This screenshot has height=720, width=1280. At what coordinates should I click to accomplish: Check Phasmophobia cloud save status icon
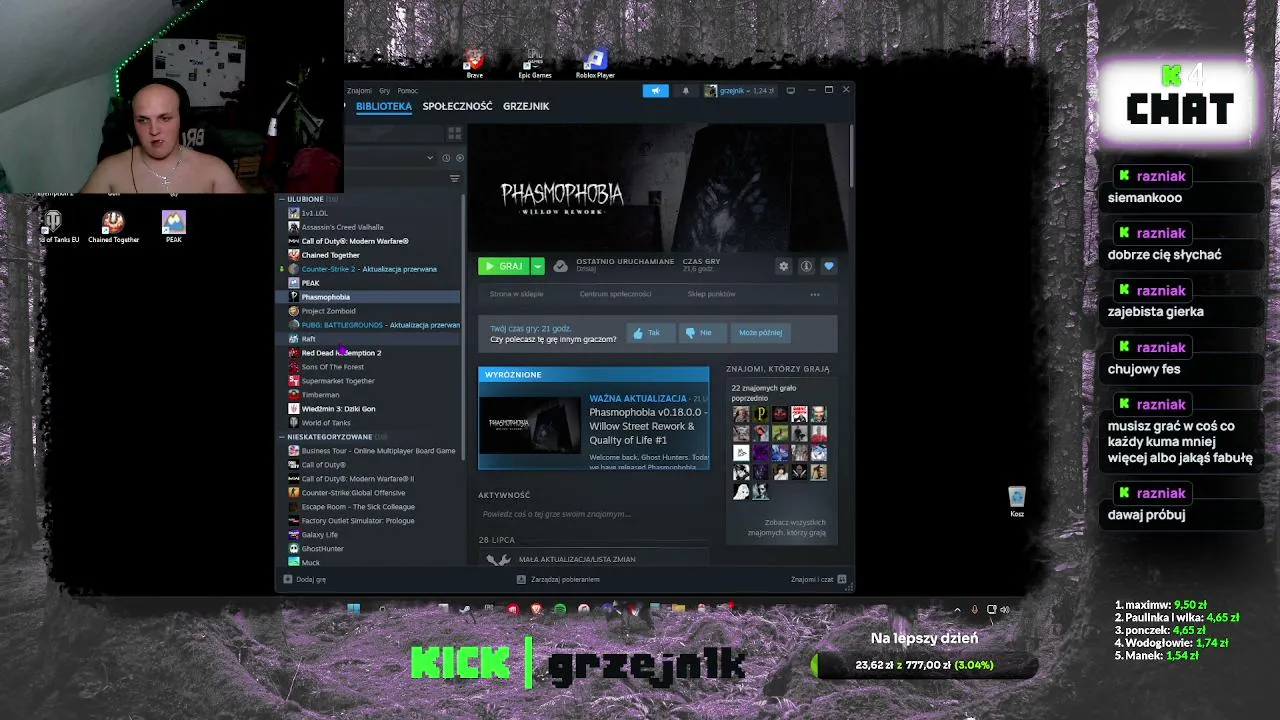click(560, 266)
